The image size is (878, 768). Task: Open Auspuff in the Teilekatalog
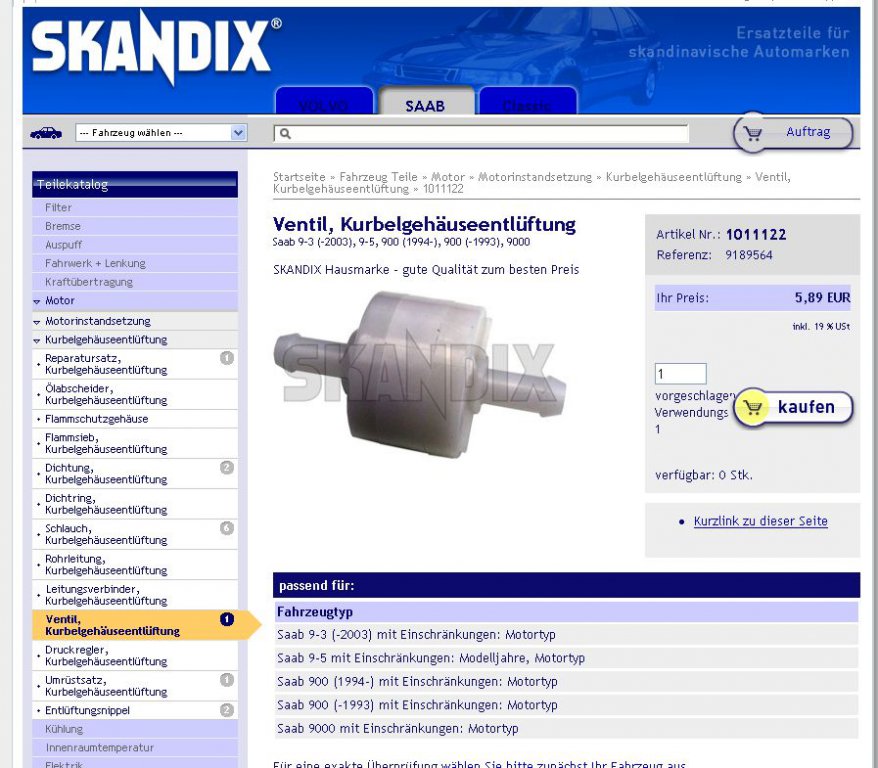coord(135,245)
